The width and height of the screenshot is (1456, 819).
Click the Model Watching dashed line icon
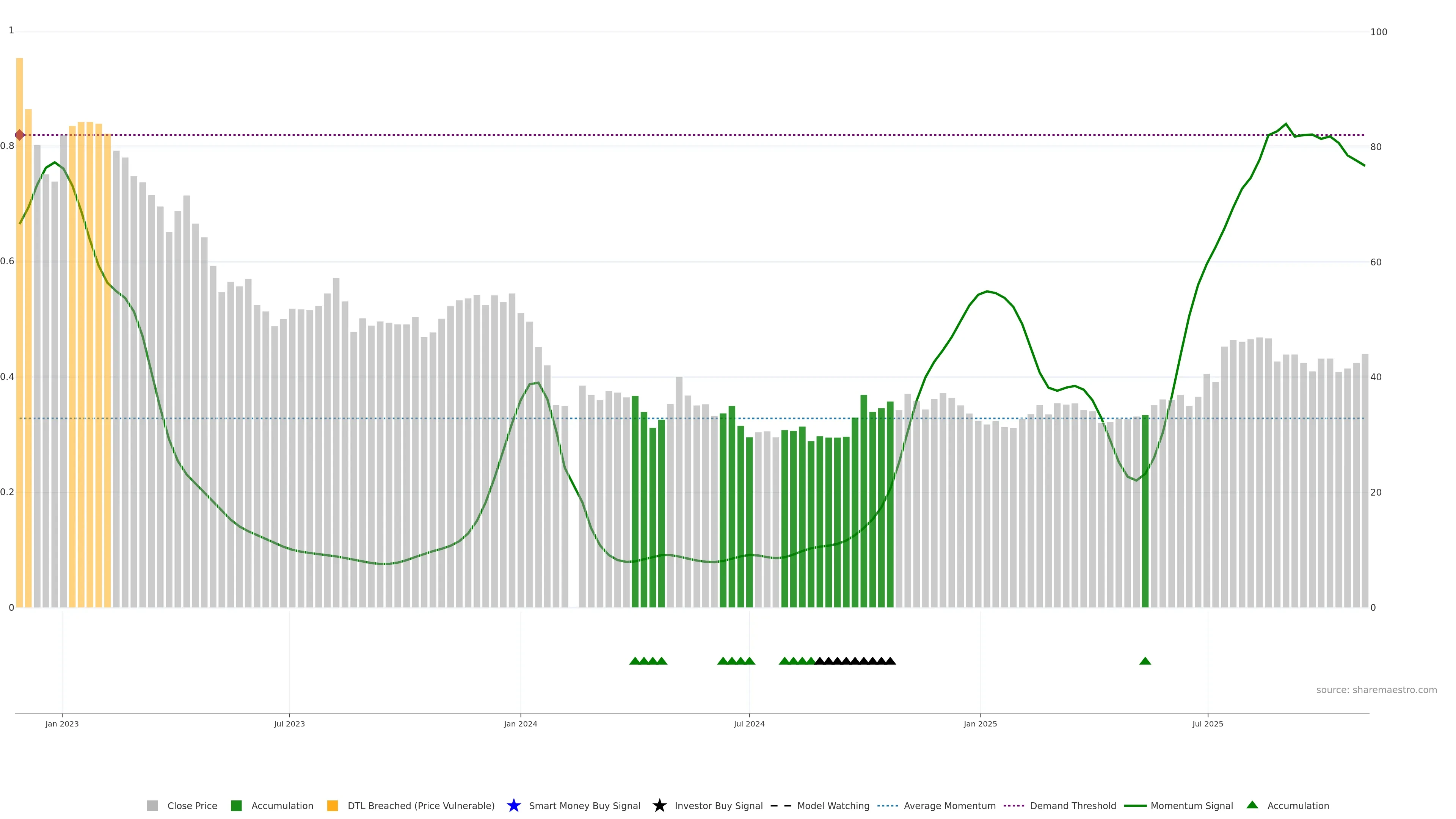click(781, 805)
